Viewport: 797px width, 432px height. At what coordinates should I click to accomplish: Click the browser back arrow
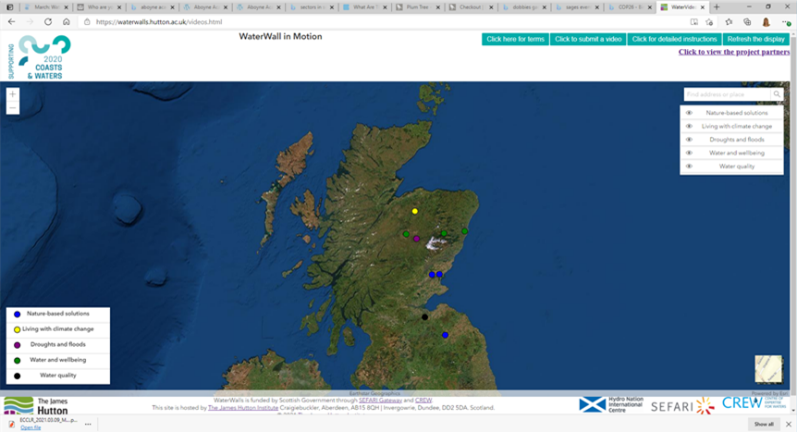pyautogui.click(x=11, y=21)
